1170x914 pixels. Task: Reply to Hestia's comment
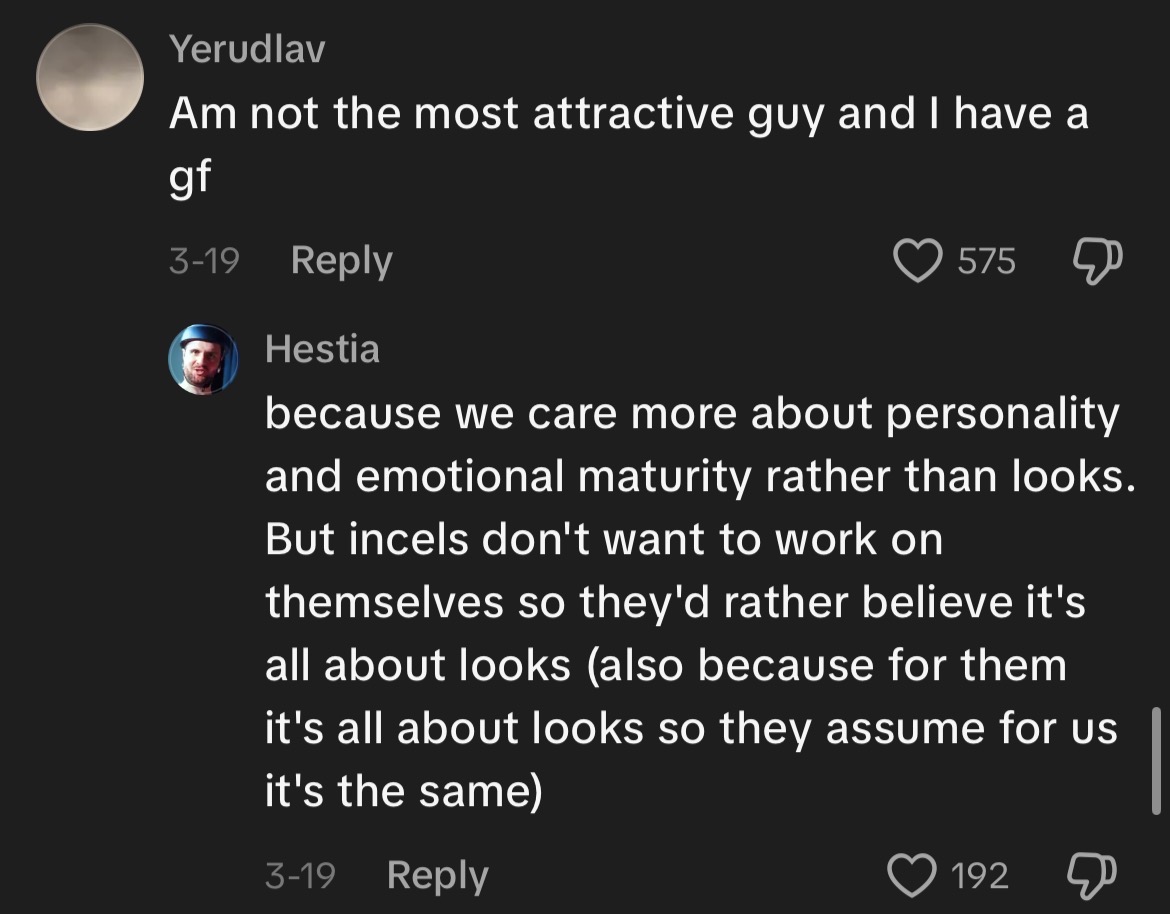[x=437, y=876]
